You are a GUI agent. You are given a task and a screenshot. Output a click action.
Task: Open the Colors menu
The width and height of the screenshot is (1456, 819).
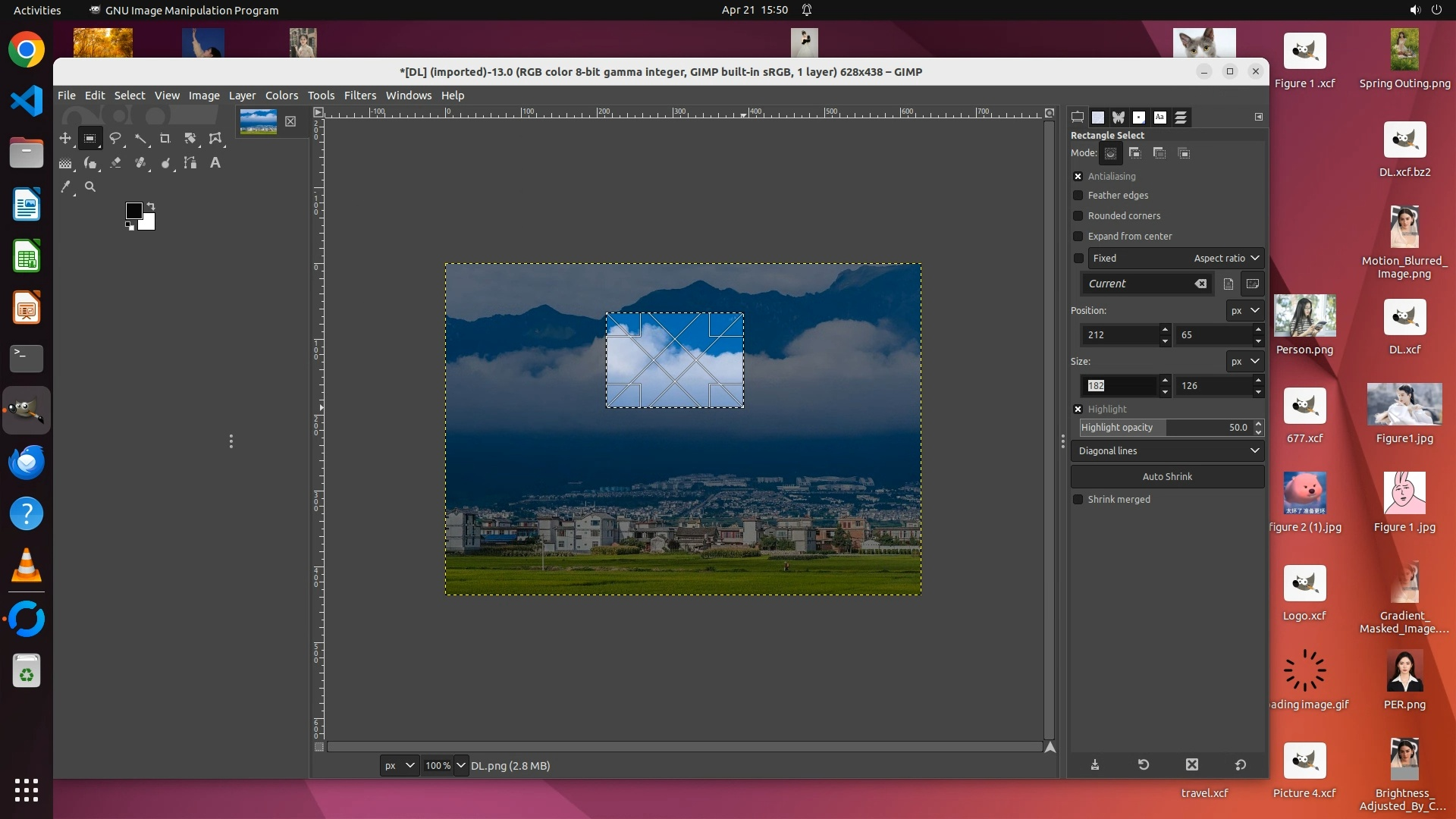(x=281, y=96)
